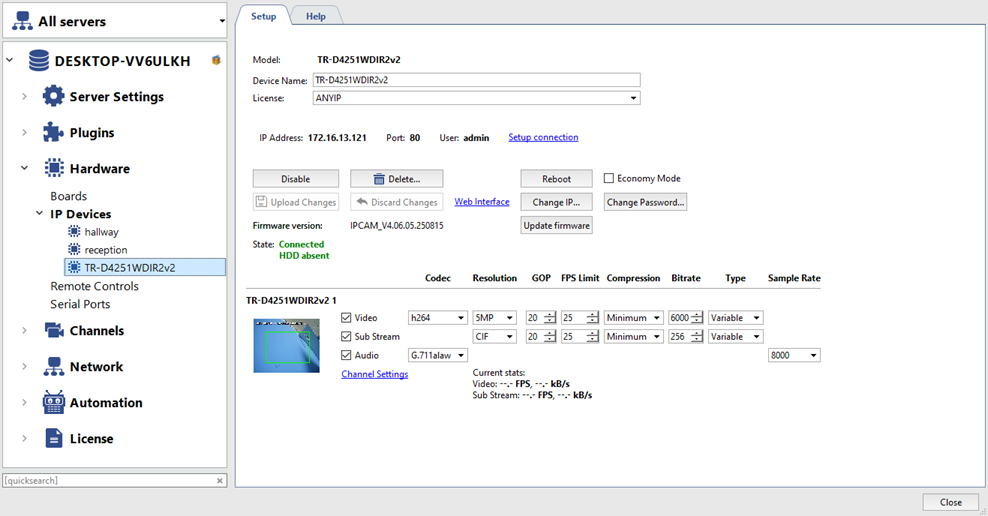
Task: Click the Server Settings gear icon
Action: [x=53, y=97]
